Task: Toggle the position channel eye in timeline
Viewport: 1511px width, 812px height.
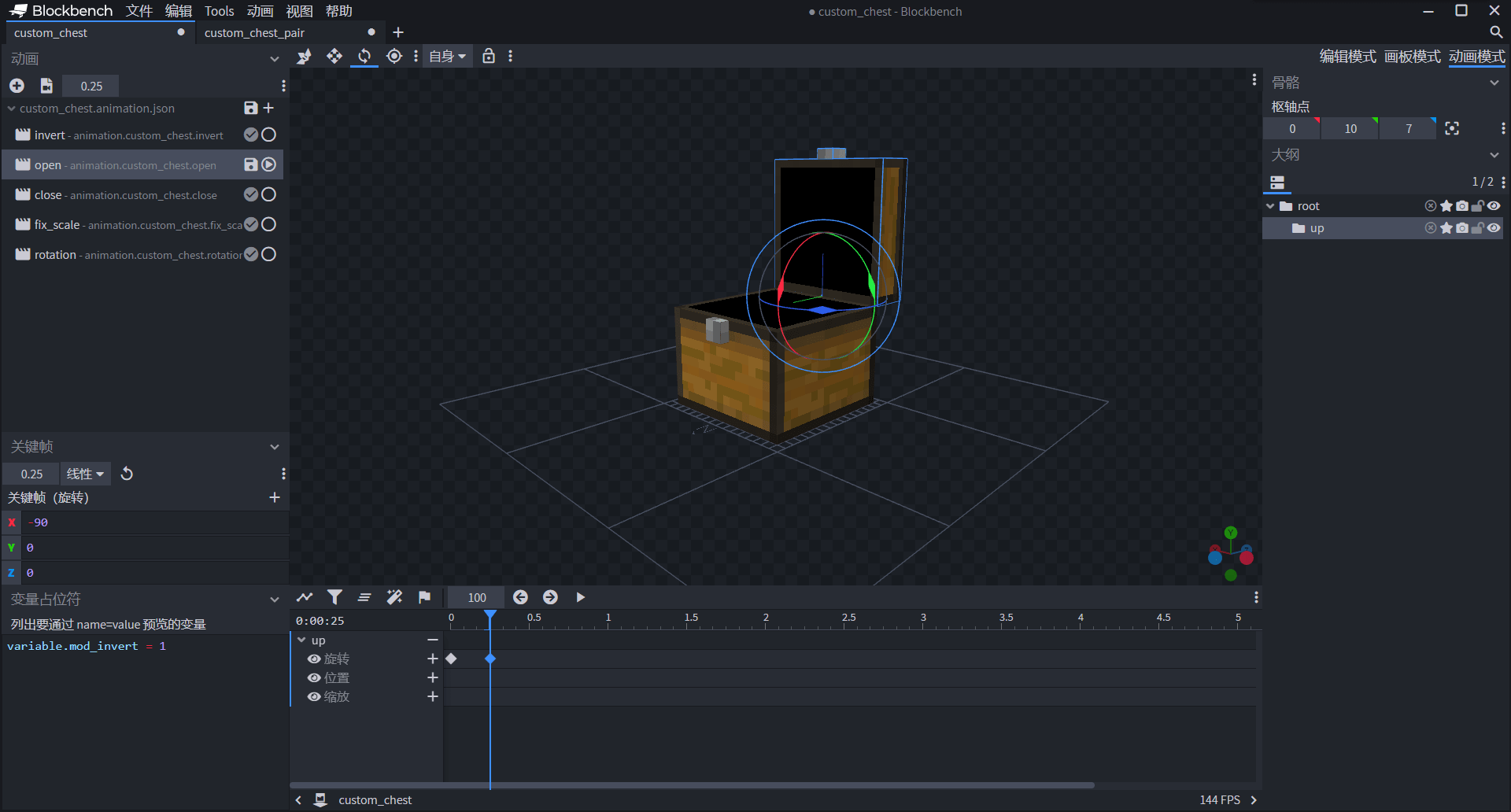Action: [x=314, y=677]
